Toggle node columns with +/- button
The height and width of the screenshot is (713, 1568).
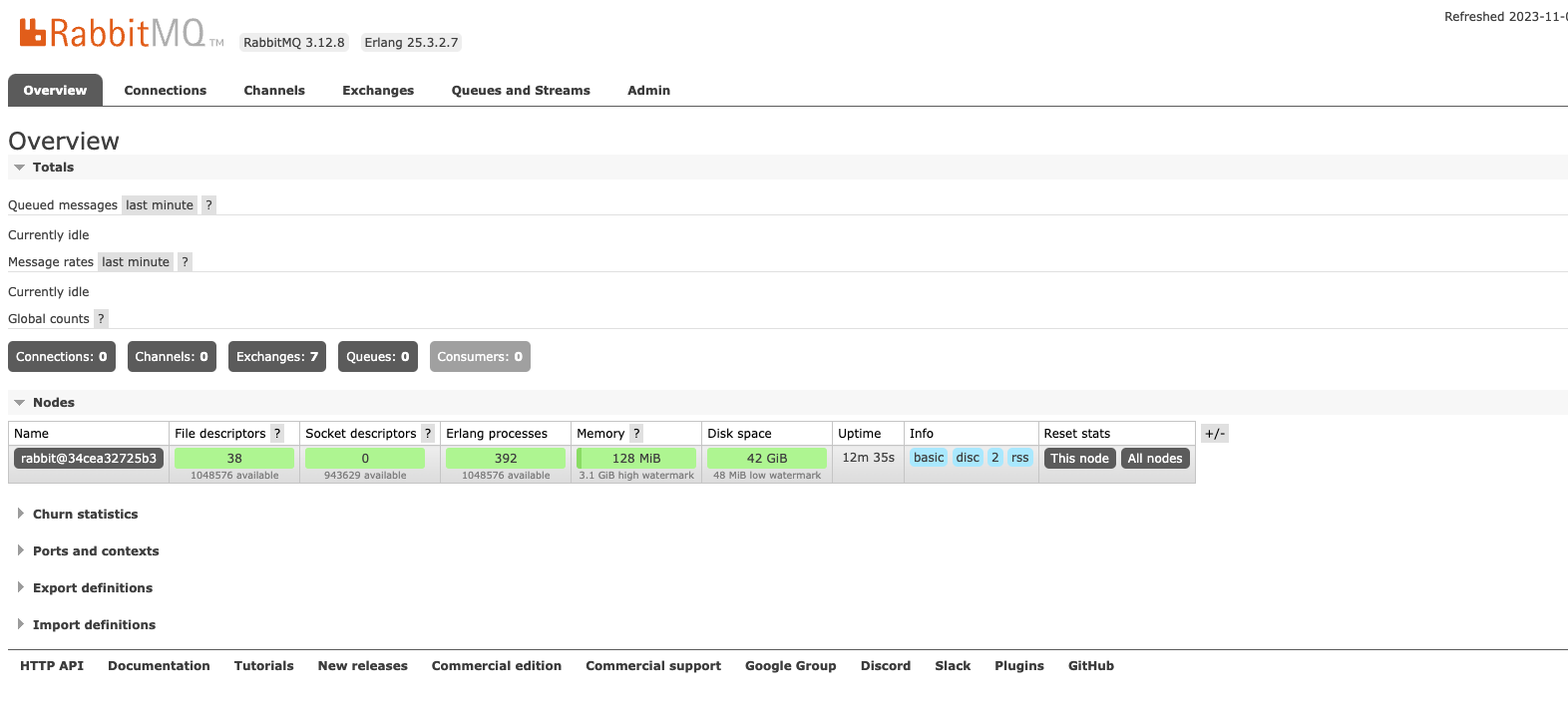(1215, 434)
